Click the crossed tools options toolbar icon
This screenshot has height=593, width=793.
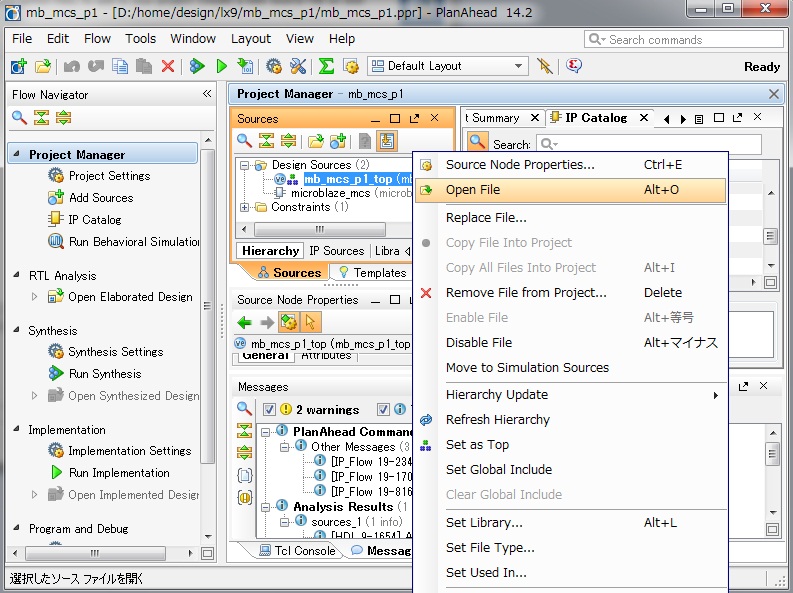click(x=298, y=66)
